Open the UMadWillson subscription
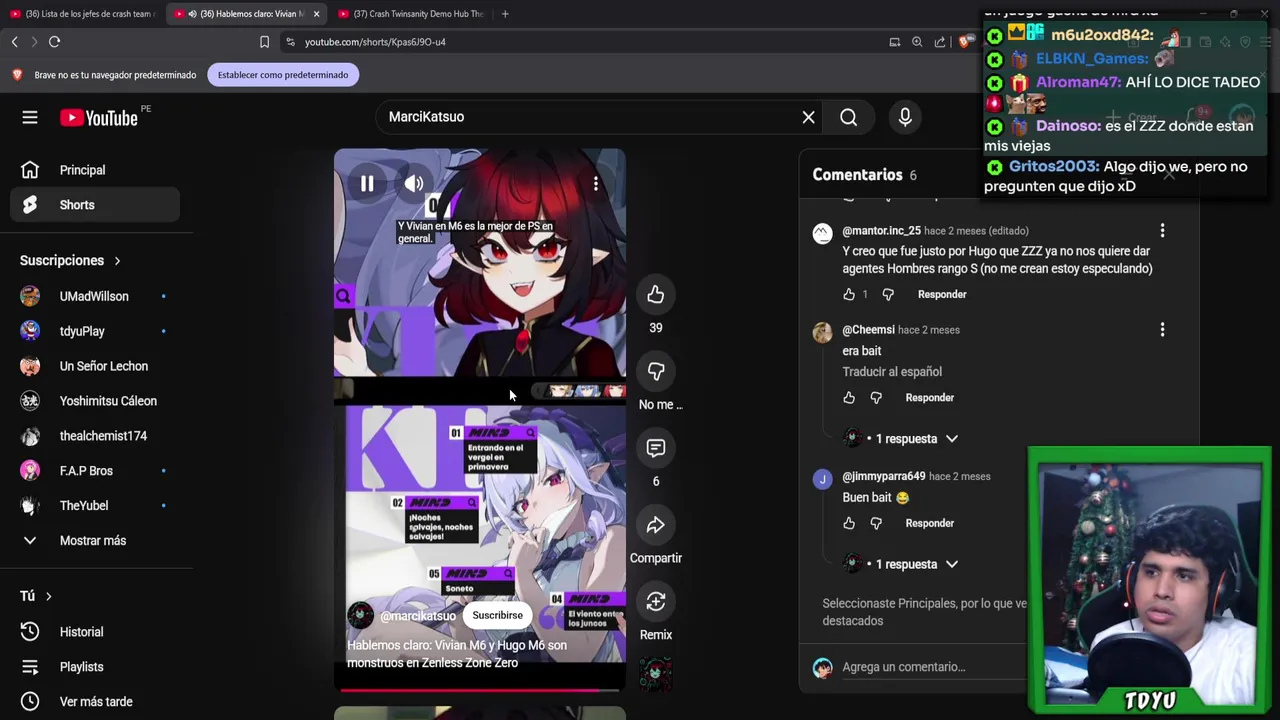The height and width of the screenshot is (720, 1280). pos(96,296)
